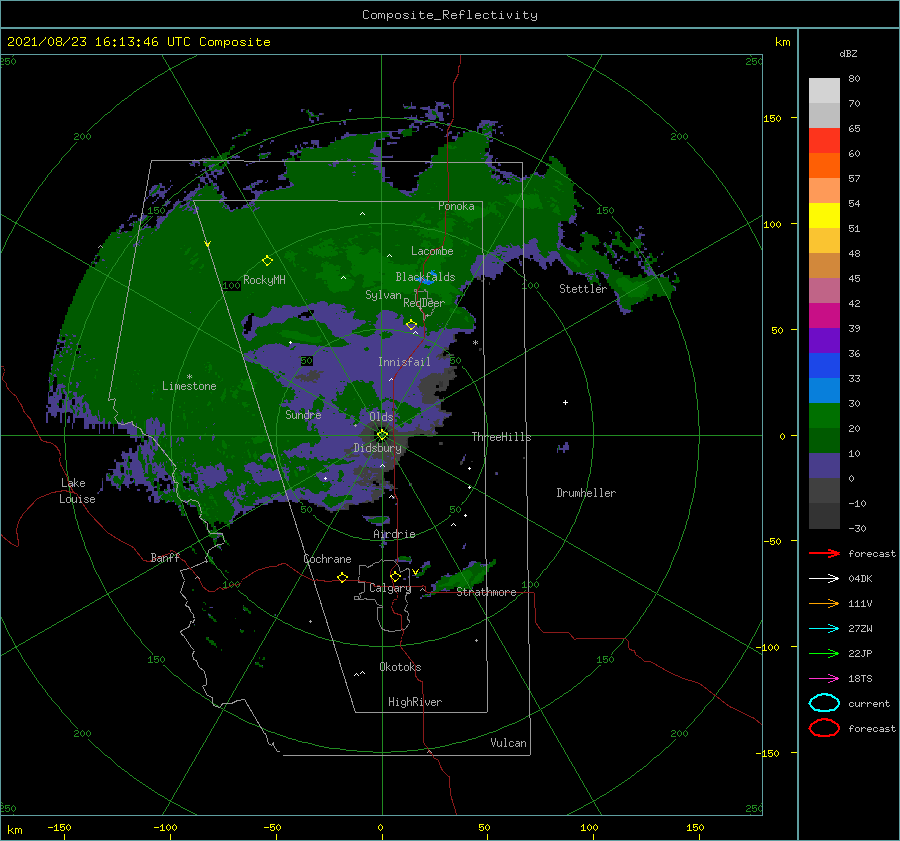
Task: Click the Sylvan label
Action: pyautogui.click(x=383, y=295)
